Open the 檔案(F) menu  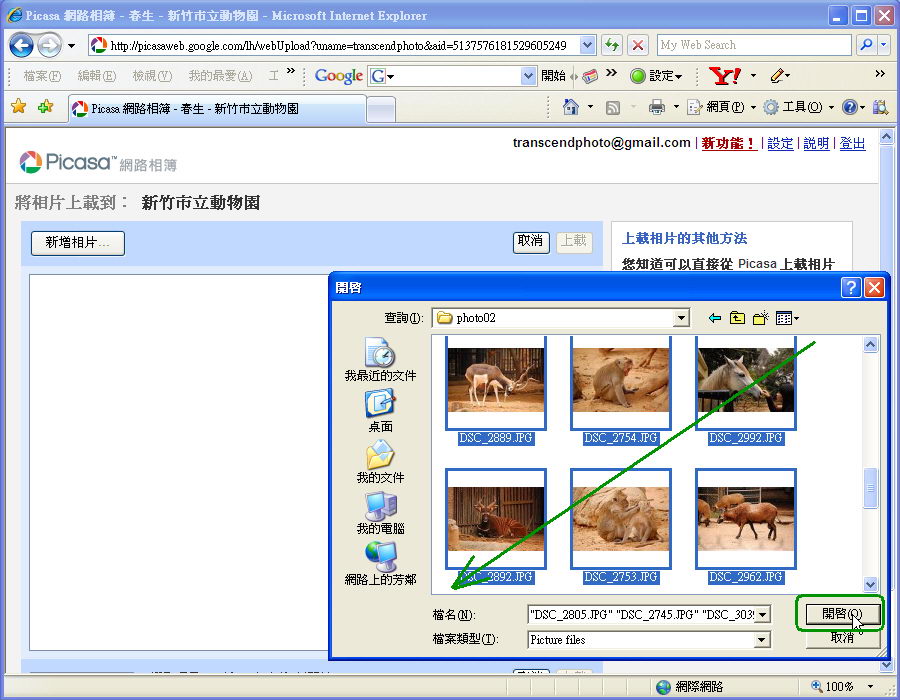[x=42, y=76]
